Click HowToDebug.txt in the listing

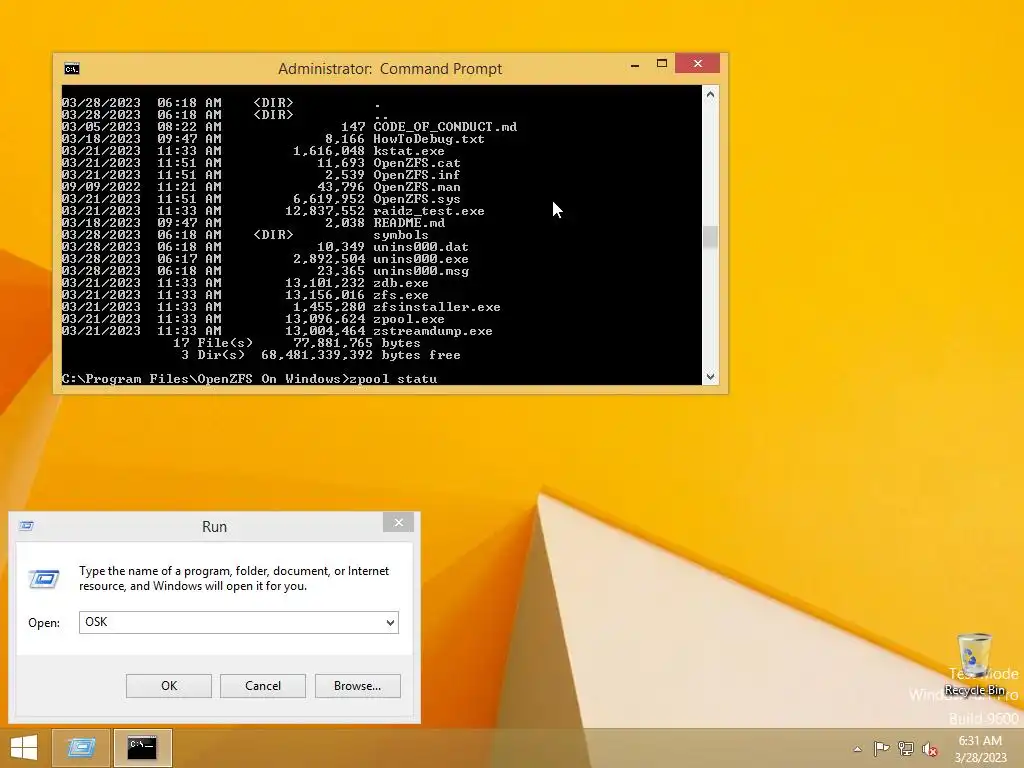coord(428,138)
